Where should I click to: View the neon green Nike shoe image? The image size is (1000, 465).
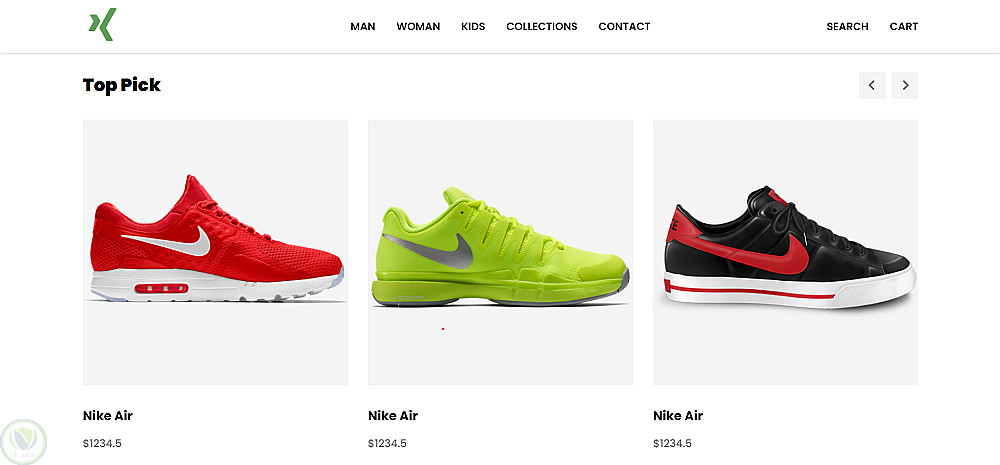click(x=501, y=253)
